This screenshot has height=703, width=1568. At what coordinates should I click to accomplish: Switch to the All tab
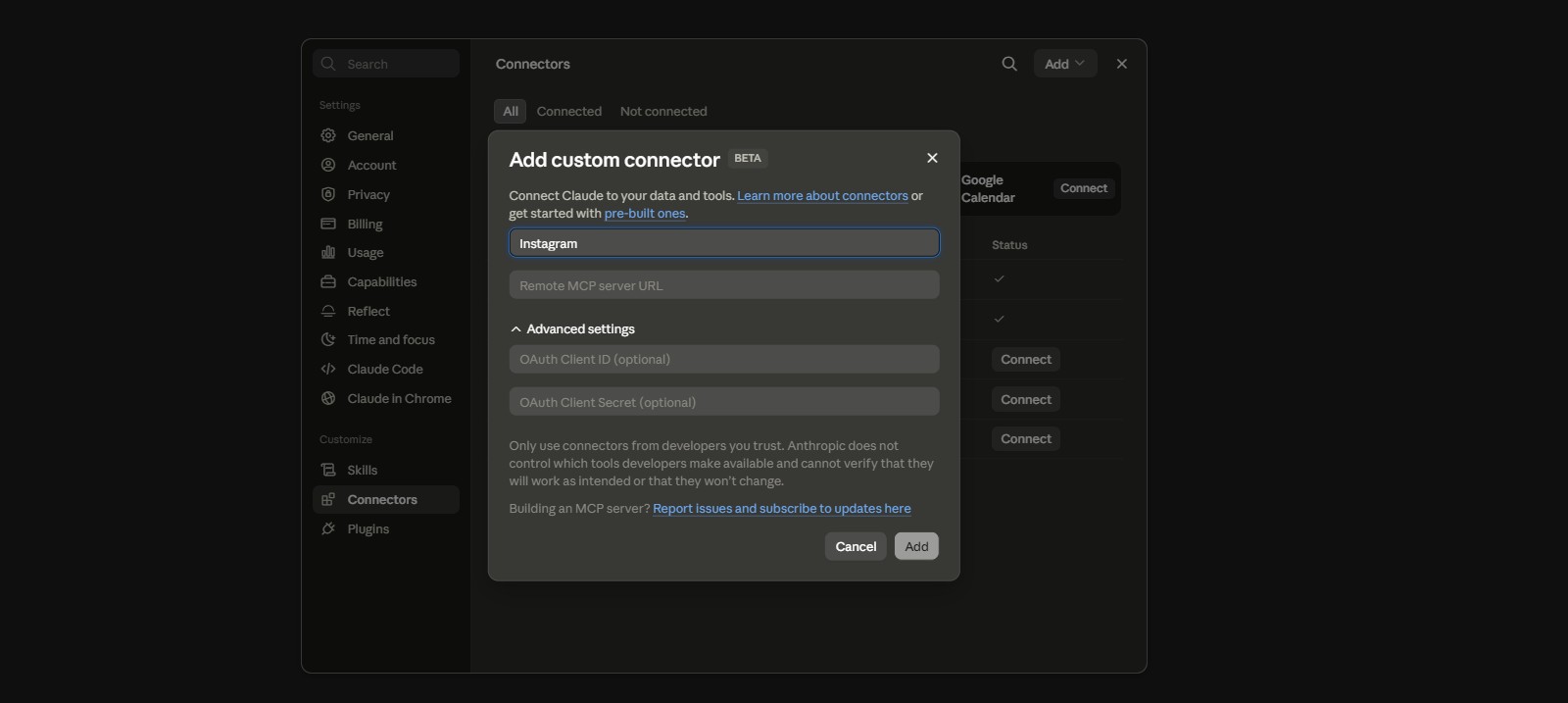point(511,111)
